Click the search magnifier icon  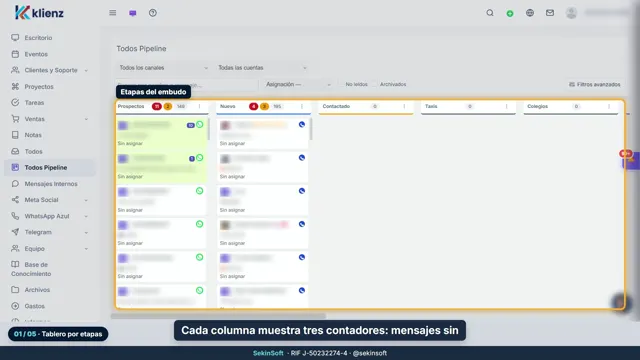(x=490, y=13)
